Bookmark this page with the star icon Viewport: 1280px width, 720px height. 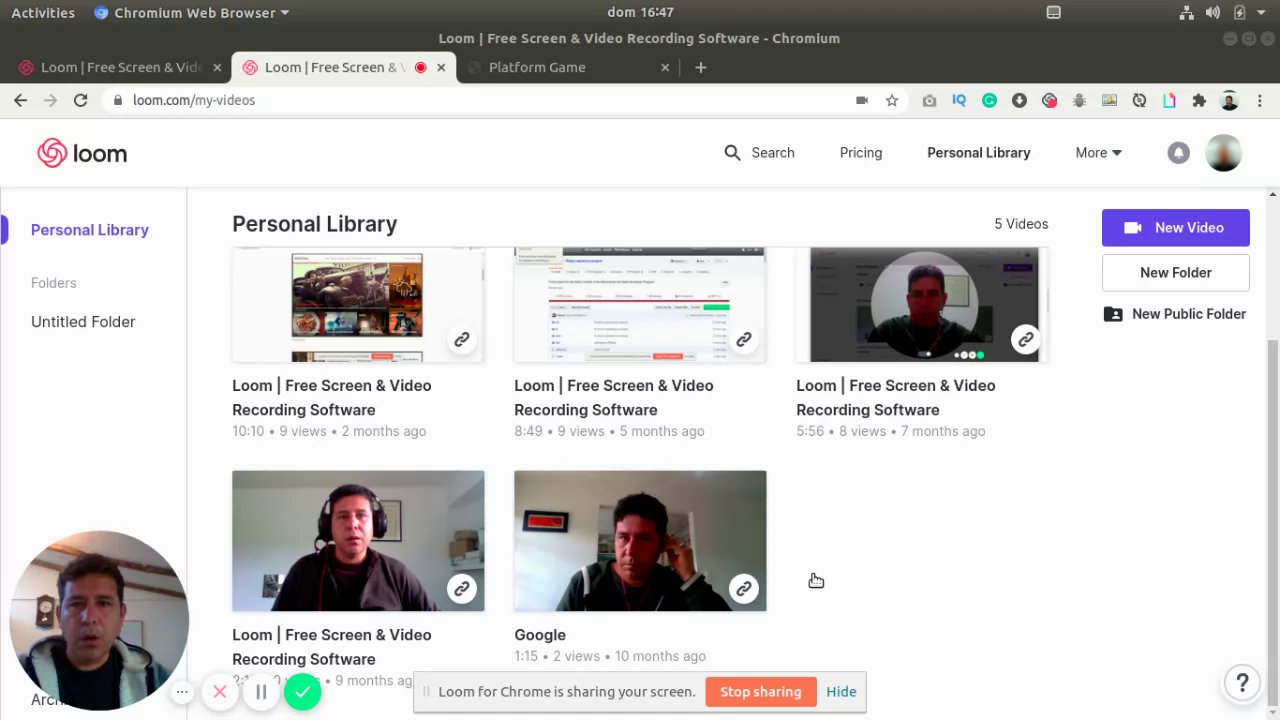892,100
